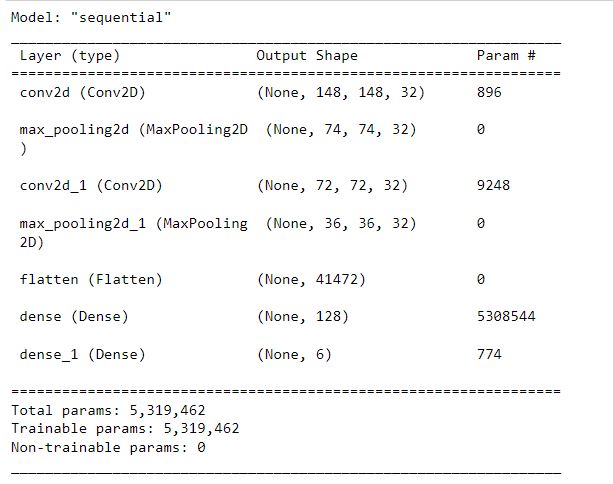The width and height of the screenshot is (613, 484).
Task: Click the Total params: 5,319,462 line
Action: (108, 410)
